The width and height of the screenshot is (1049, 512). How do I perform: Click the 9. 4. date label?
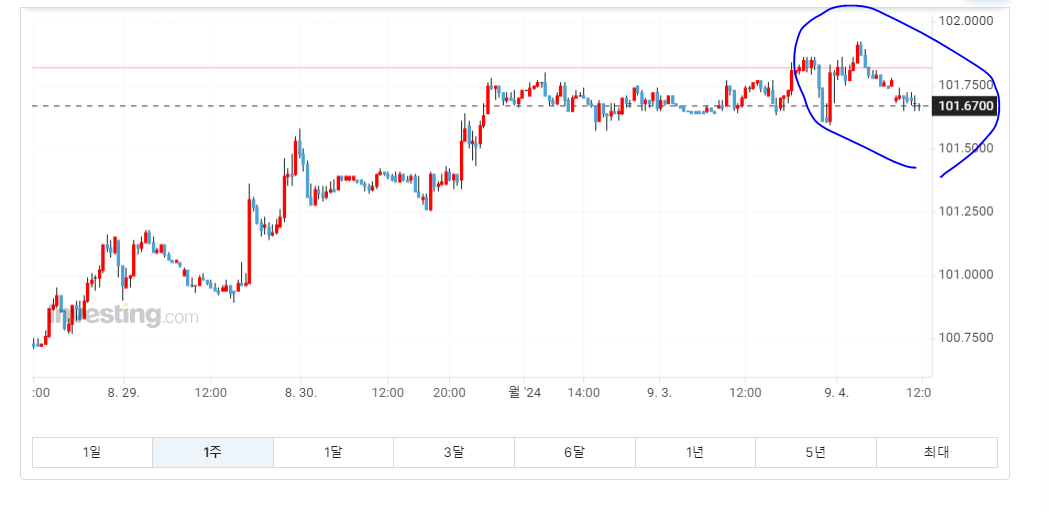tap(835, 393)
